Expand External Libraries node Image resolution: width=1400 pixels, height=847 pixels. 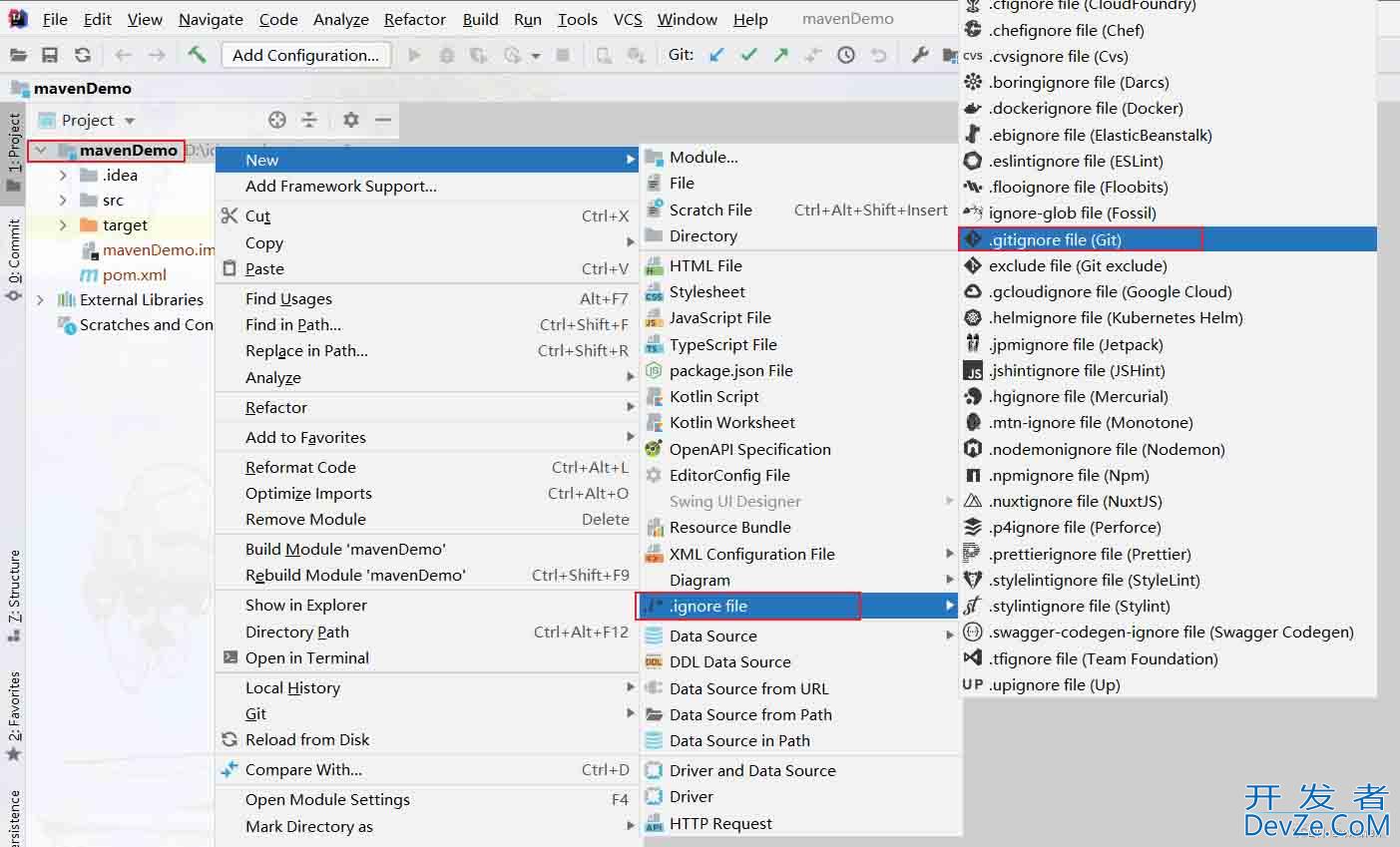[x=41, y=299]
